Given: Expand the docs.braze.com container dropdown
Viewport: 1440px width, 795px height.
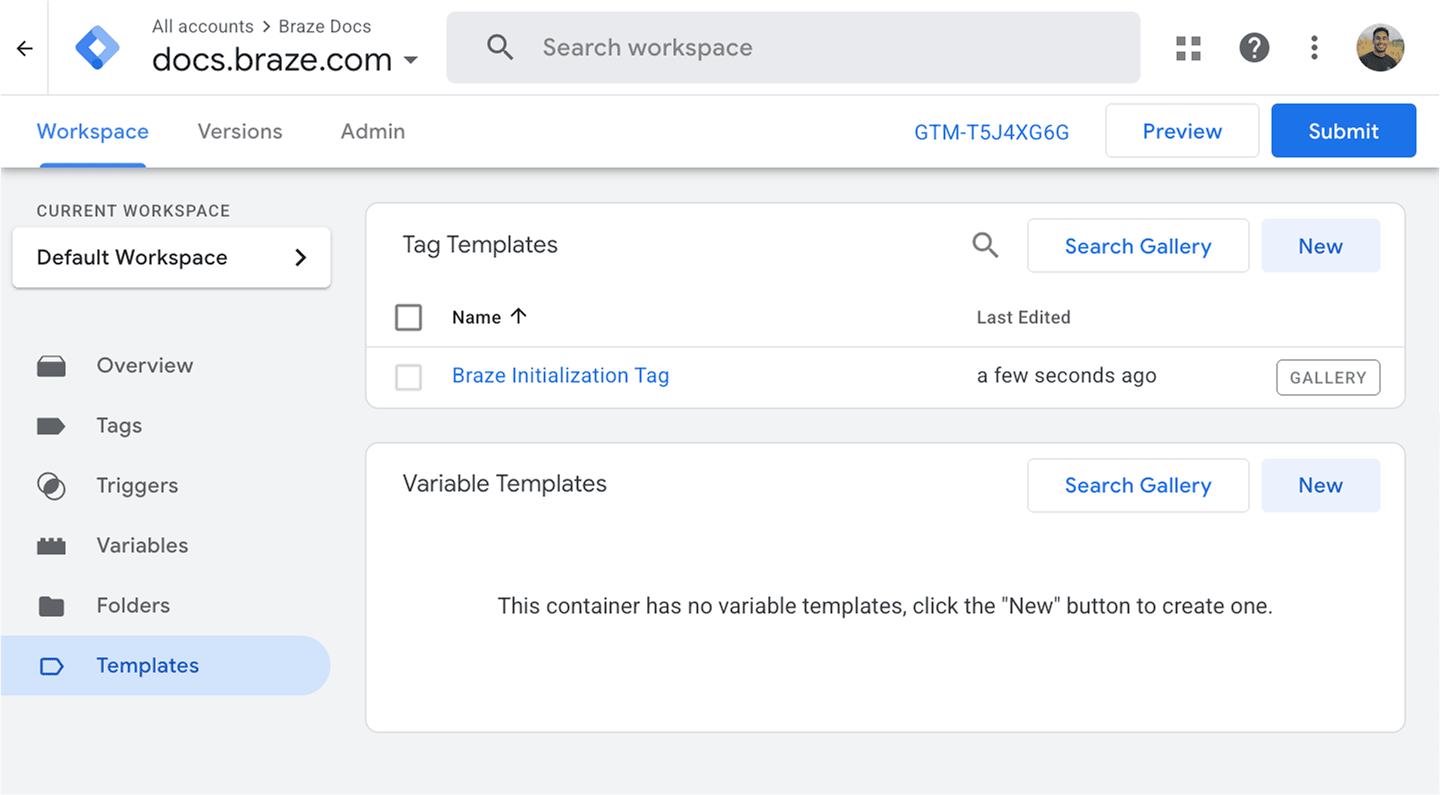Looking at the screenshot, I should tap(410, 60).
